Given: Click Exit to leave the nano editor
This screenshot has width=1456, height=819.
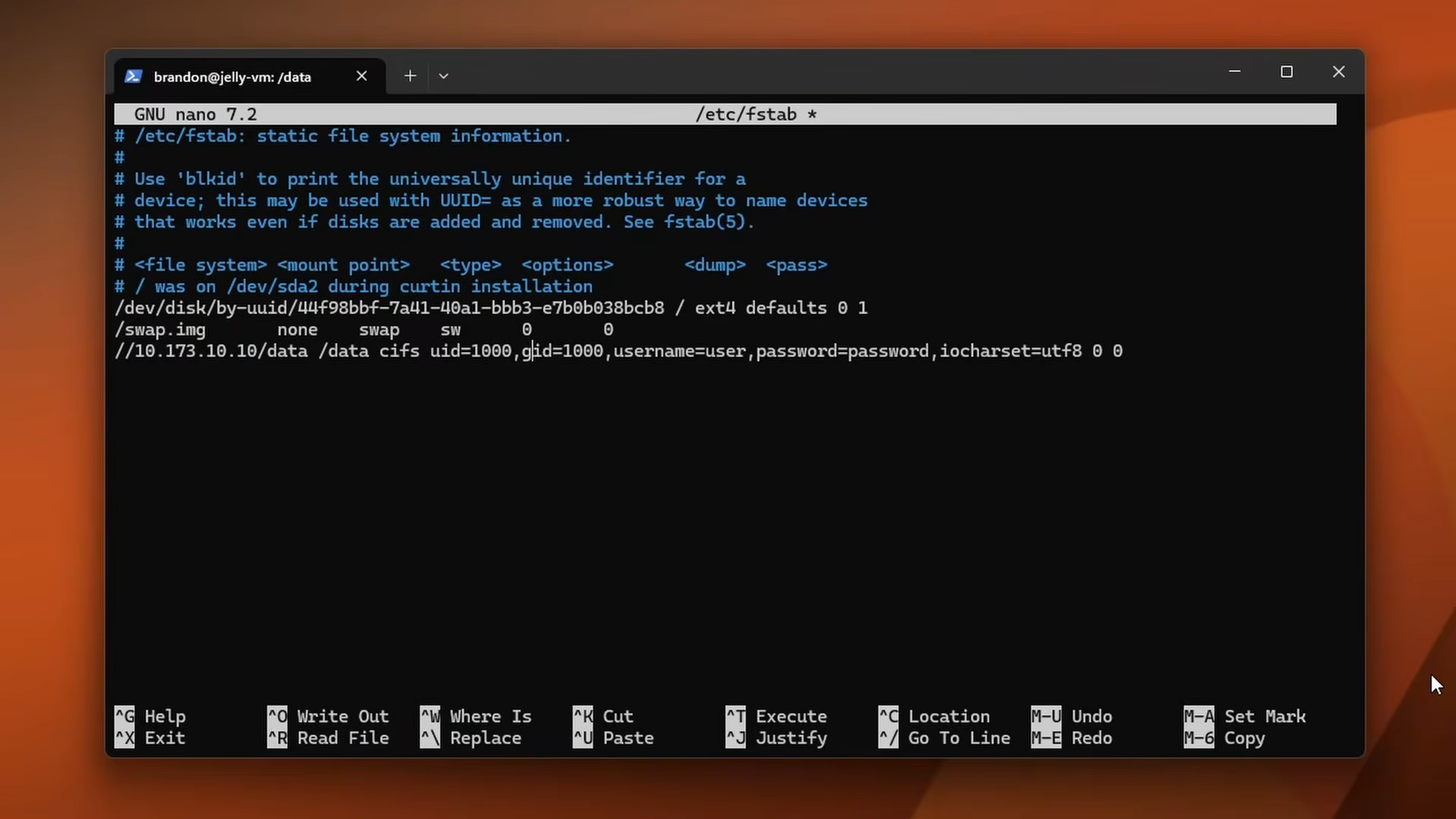Looking at the screenshot, I should (164, 738).
